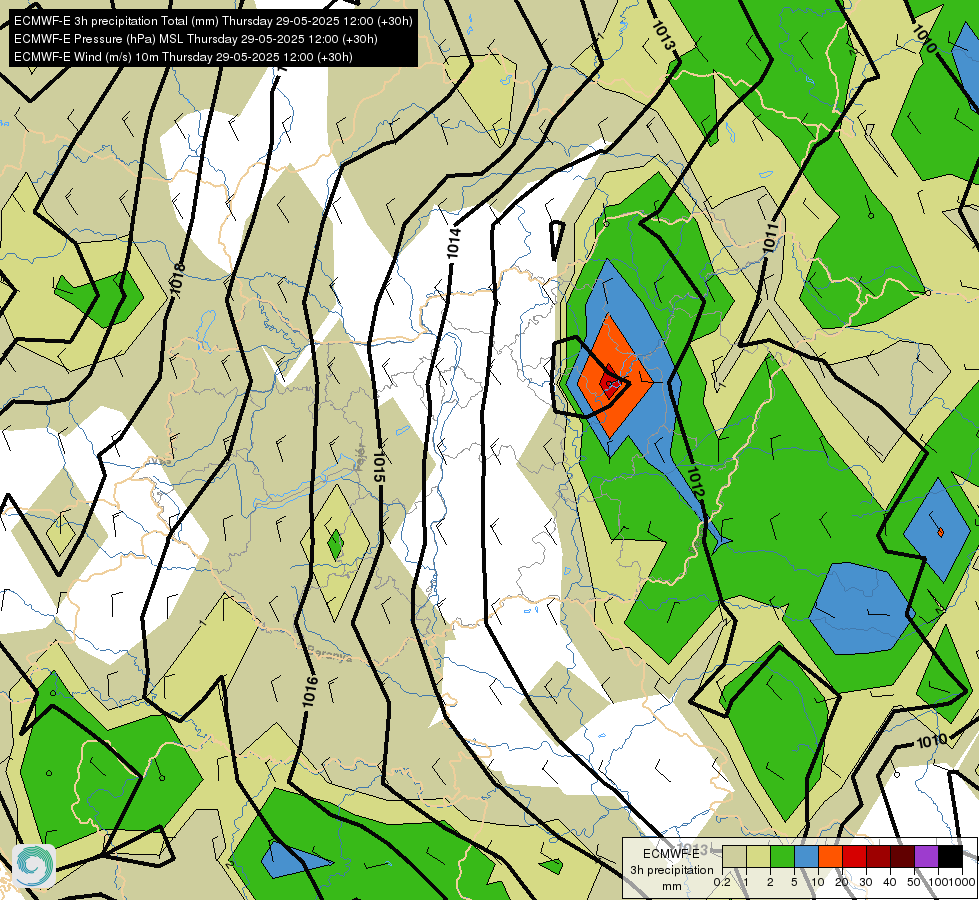This screenshot has height=900, width=979.
Task: Select the 1012 isobar label
Action: [x=696, y=482]
